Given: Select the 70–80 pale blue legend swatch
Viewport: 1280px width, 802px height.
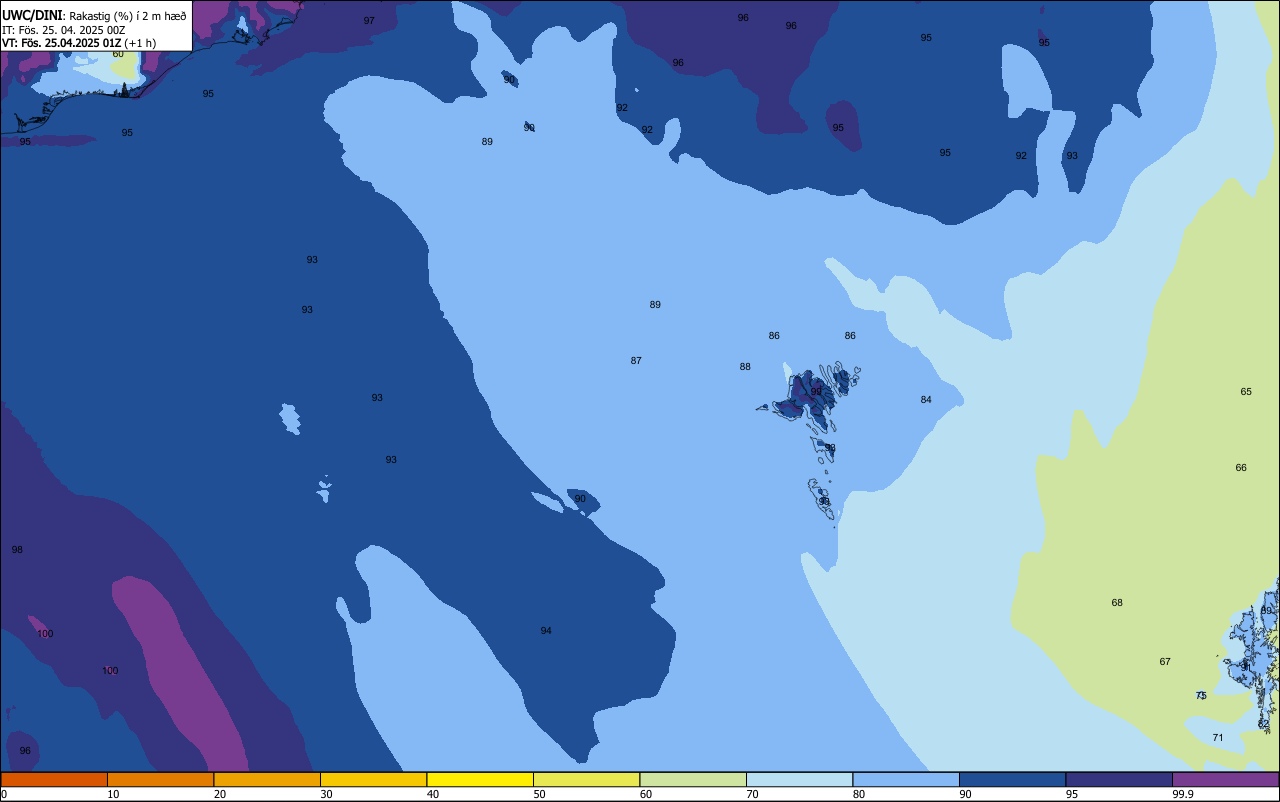Looking at the screenshot, I should (799, 779).
